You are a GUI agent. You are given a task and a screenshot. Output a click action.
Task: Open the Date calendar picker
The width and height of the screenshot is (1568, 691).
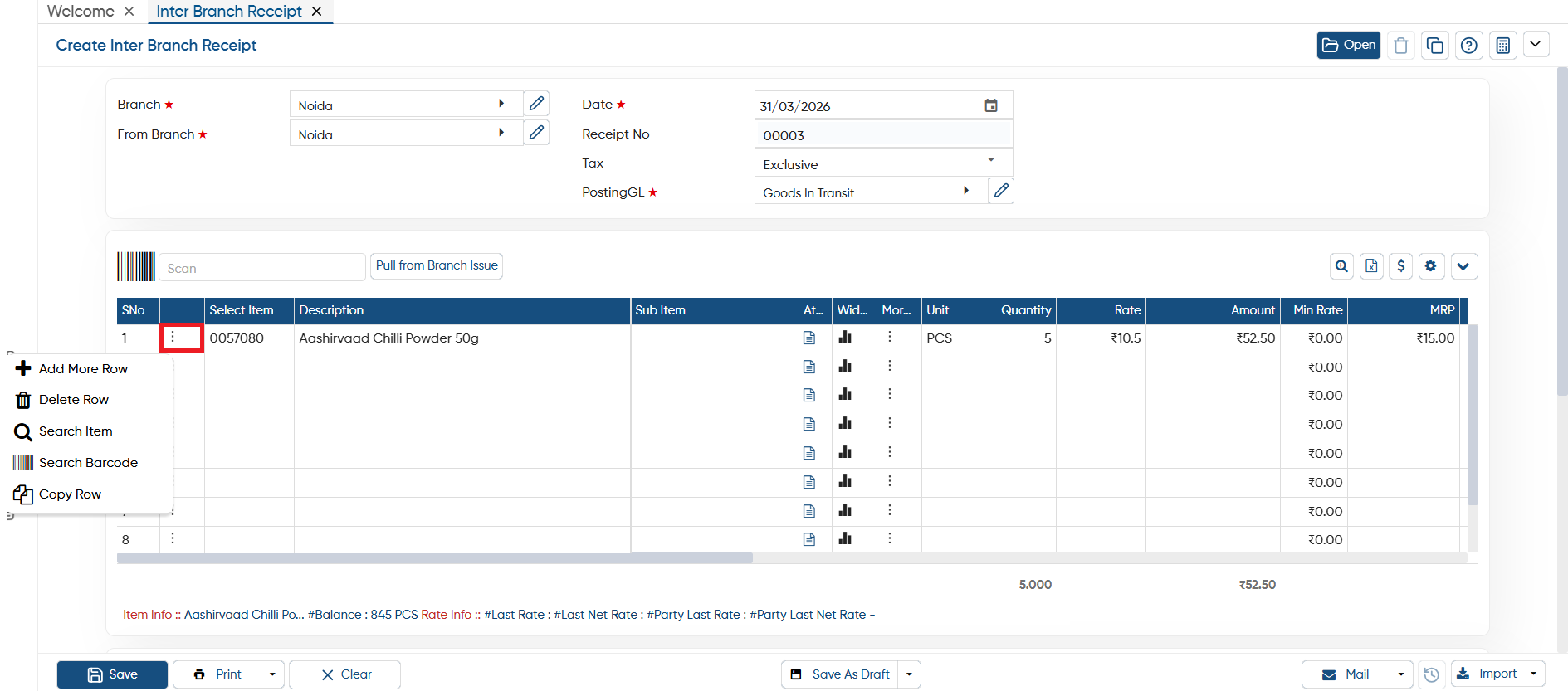pos(991,105)
